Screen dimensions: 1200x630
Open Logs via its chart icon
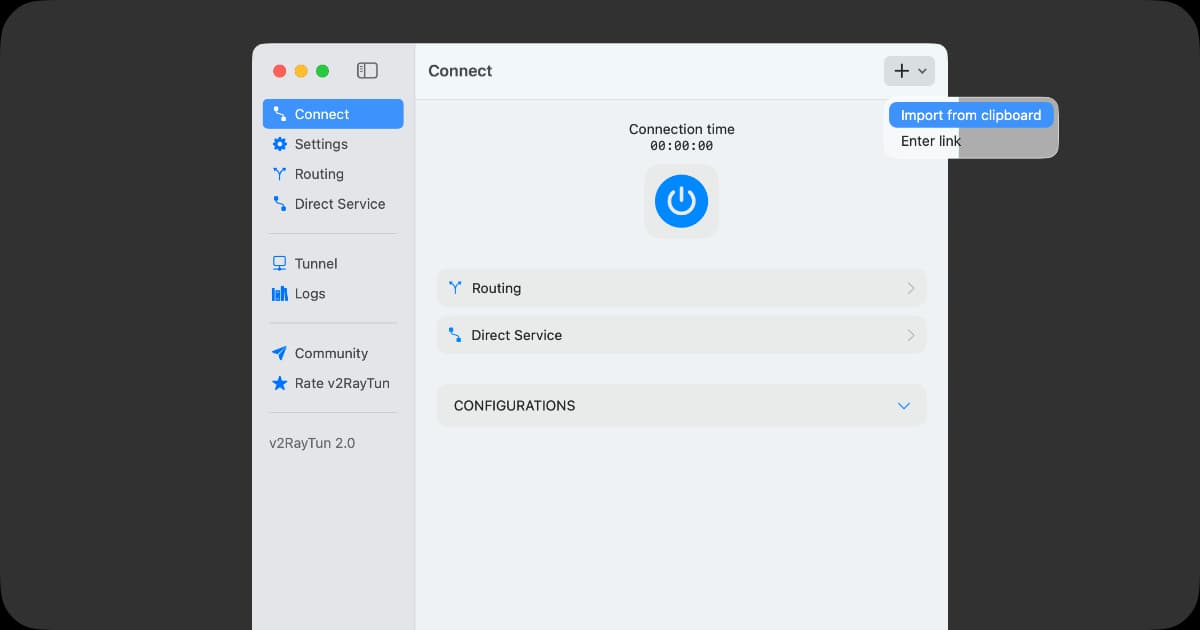click(280, 294)
